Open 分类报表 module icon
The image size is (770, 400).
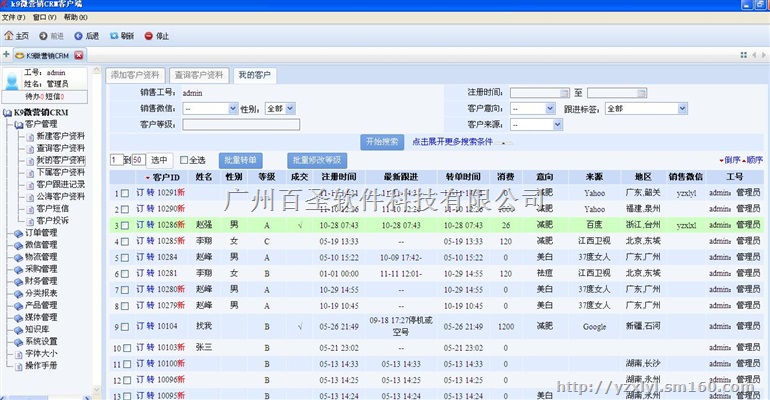pos(19,293)
